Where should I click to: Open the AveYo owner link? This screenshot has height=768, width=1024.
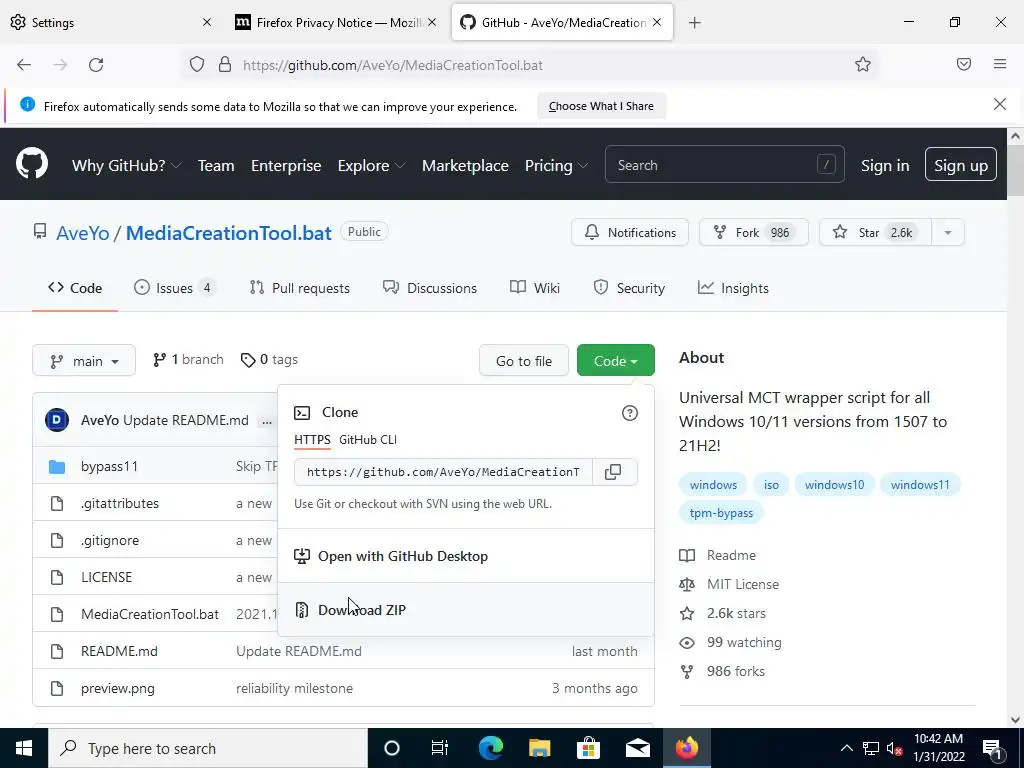(x=82, y=233)
